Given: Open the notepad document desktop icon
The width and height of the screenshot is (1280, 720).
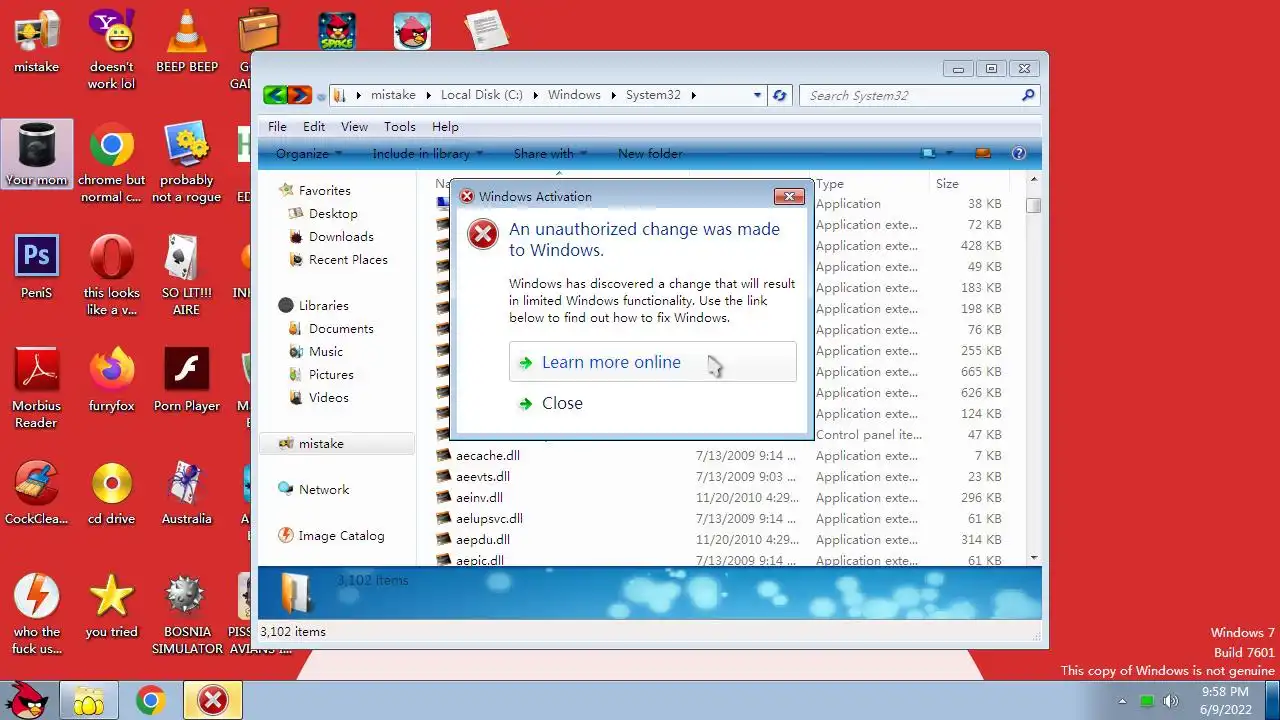Looking at the screenshot, I should pos(487,31).
